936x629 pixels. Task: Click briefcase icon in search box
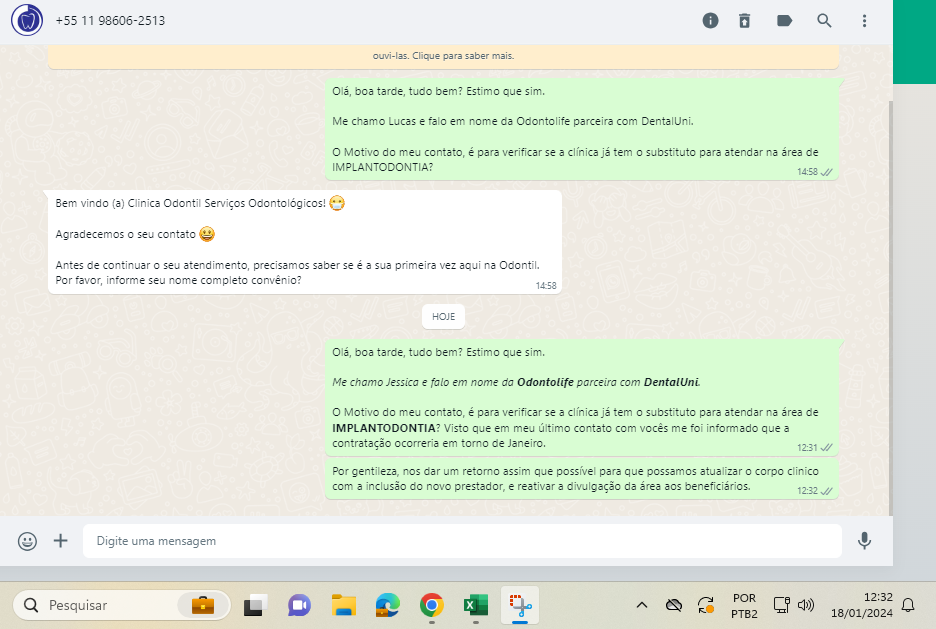(203, 605)
